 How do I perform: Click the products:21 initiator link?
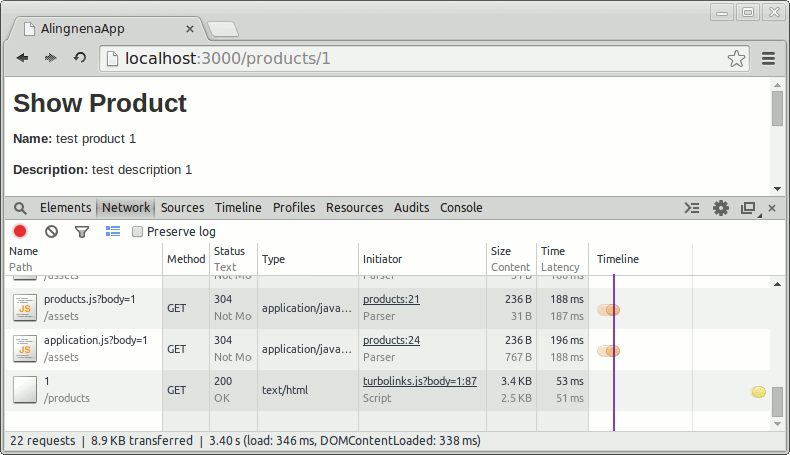click(391, 299)
